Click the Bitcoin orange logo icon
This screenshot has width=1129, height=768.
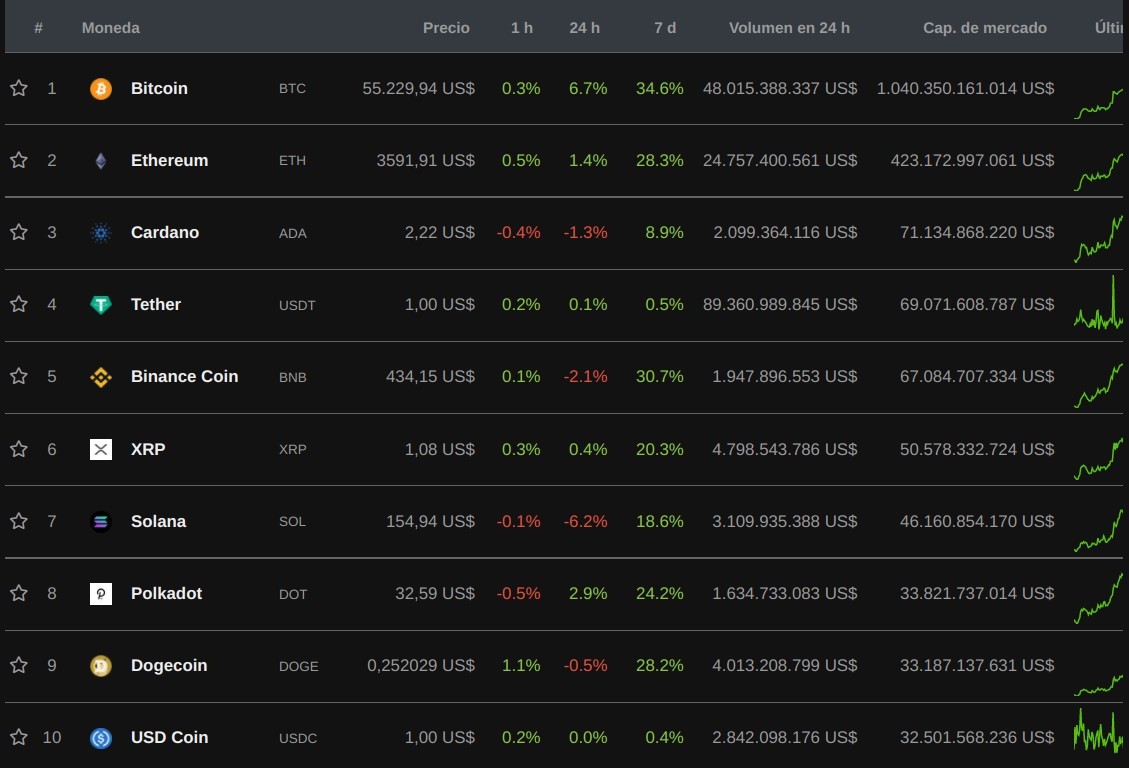pos(101,89)
